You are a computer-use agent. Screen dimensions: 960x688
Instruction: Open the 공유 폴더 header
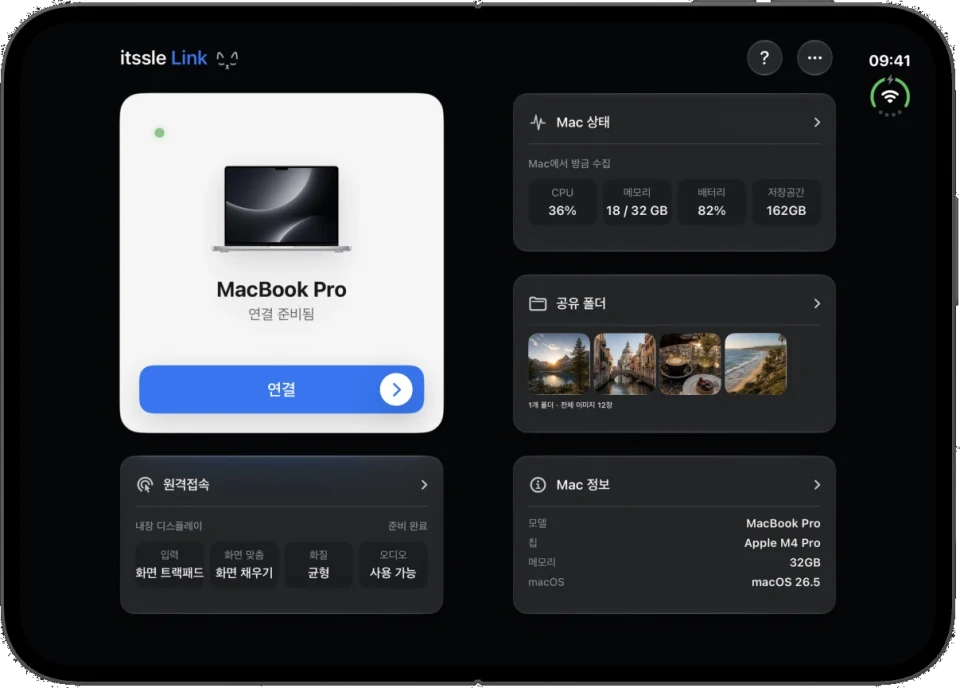[x=674, y=304]
